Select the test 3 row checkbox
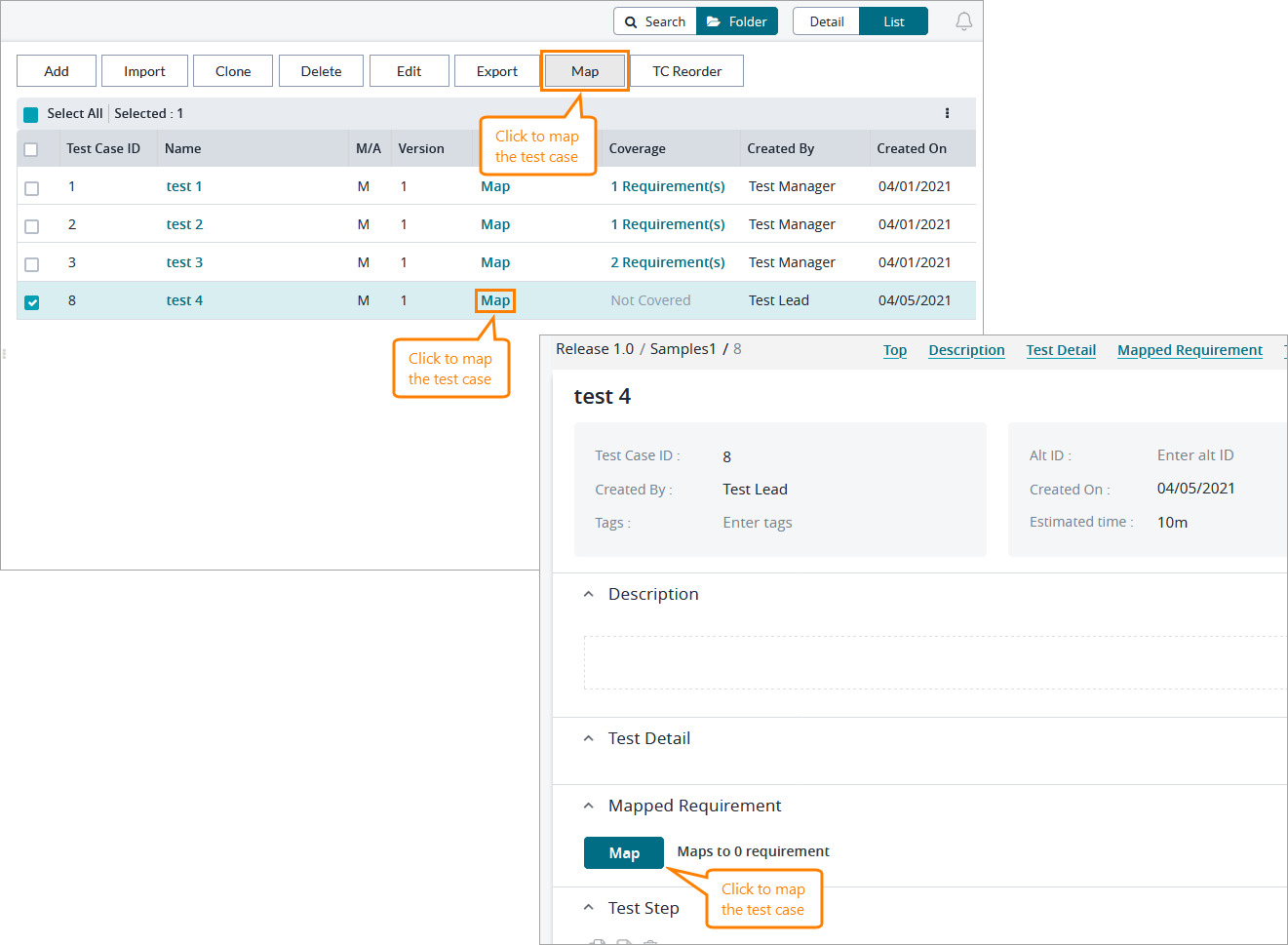1288x945 pixels. (x=32, y=264)
